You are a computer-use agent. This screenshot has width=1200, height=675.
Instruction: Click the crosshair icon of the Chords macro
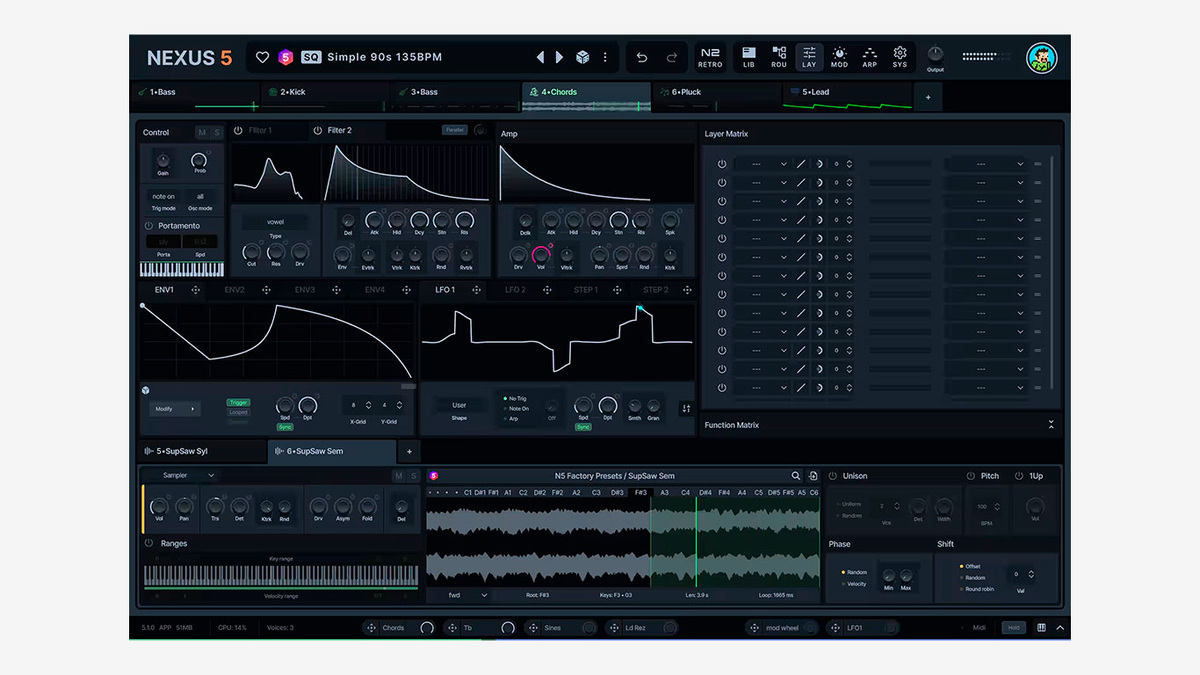coord(371,628)
